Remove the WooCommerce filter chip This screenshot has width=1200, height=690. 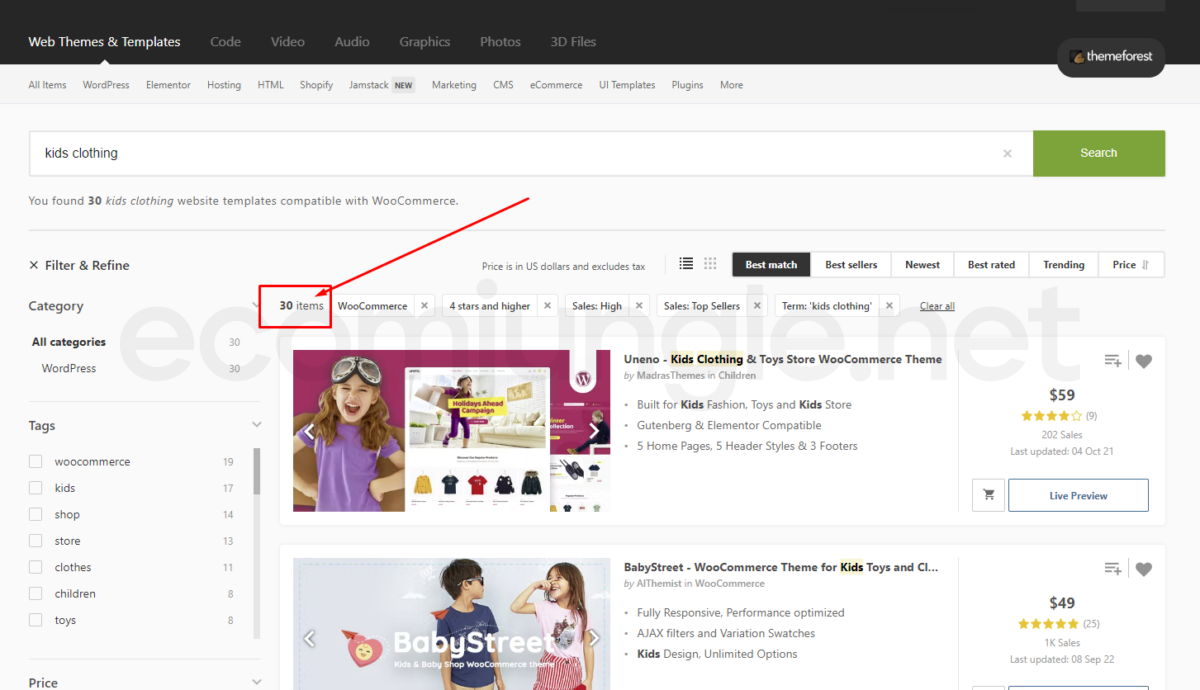[x=424, y=306]
